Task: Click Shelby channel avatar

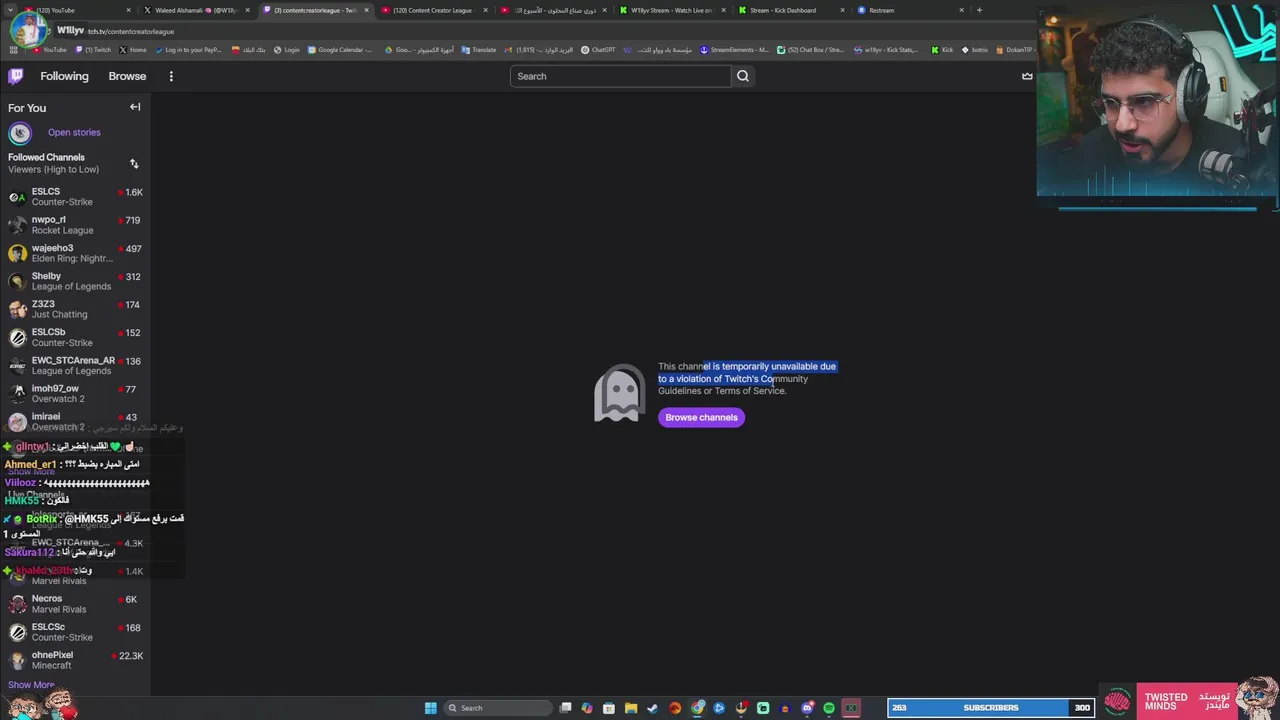Action: [17, 281]
